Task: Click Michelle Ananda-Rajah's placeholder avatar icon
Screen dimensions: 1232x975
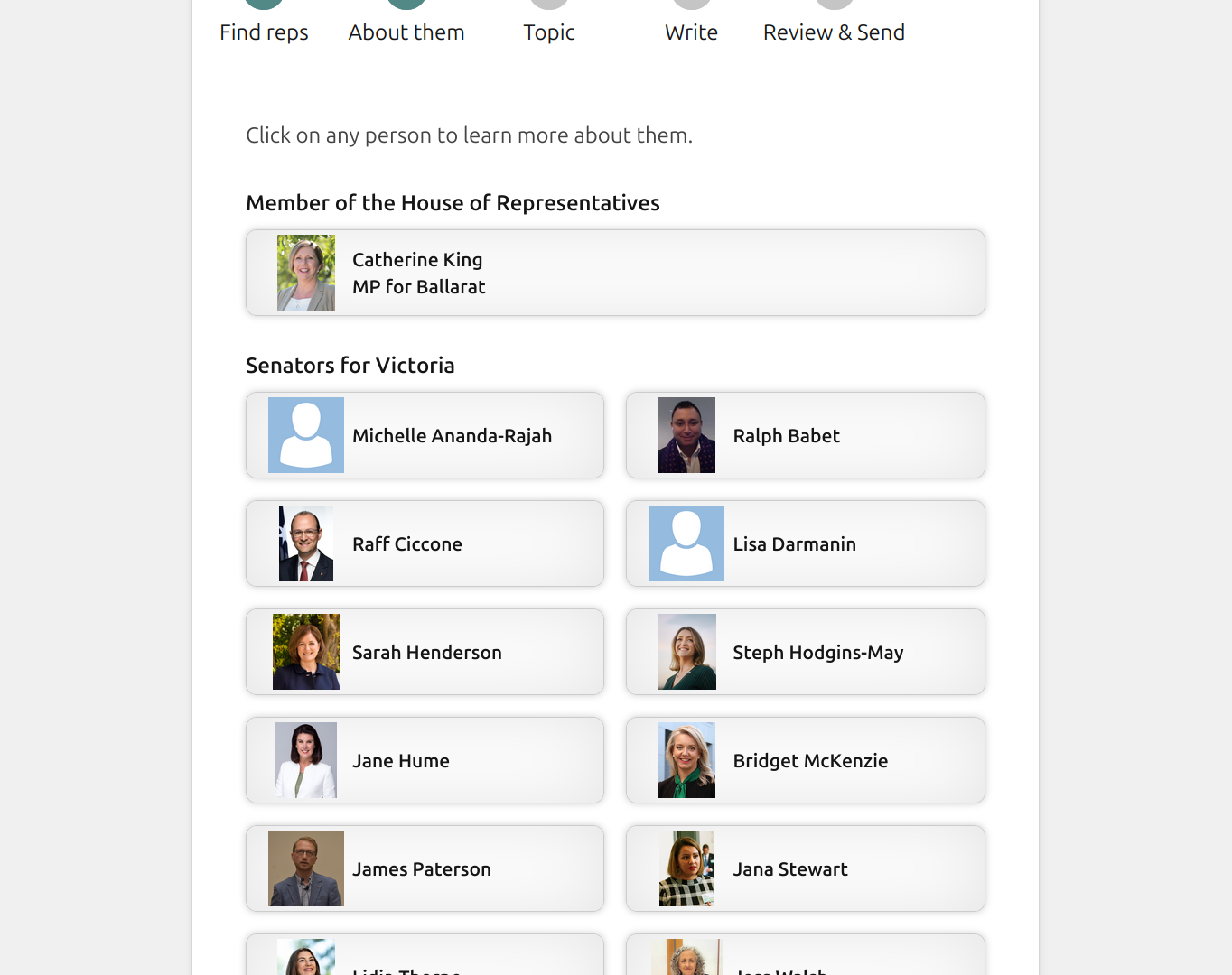Action: coord(306,435)
